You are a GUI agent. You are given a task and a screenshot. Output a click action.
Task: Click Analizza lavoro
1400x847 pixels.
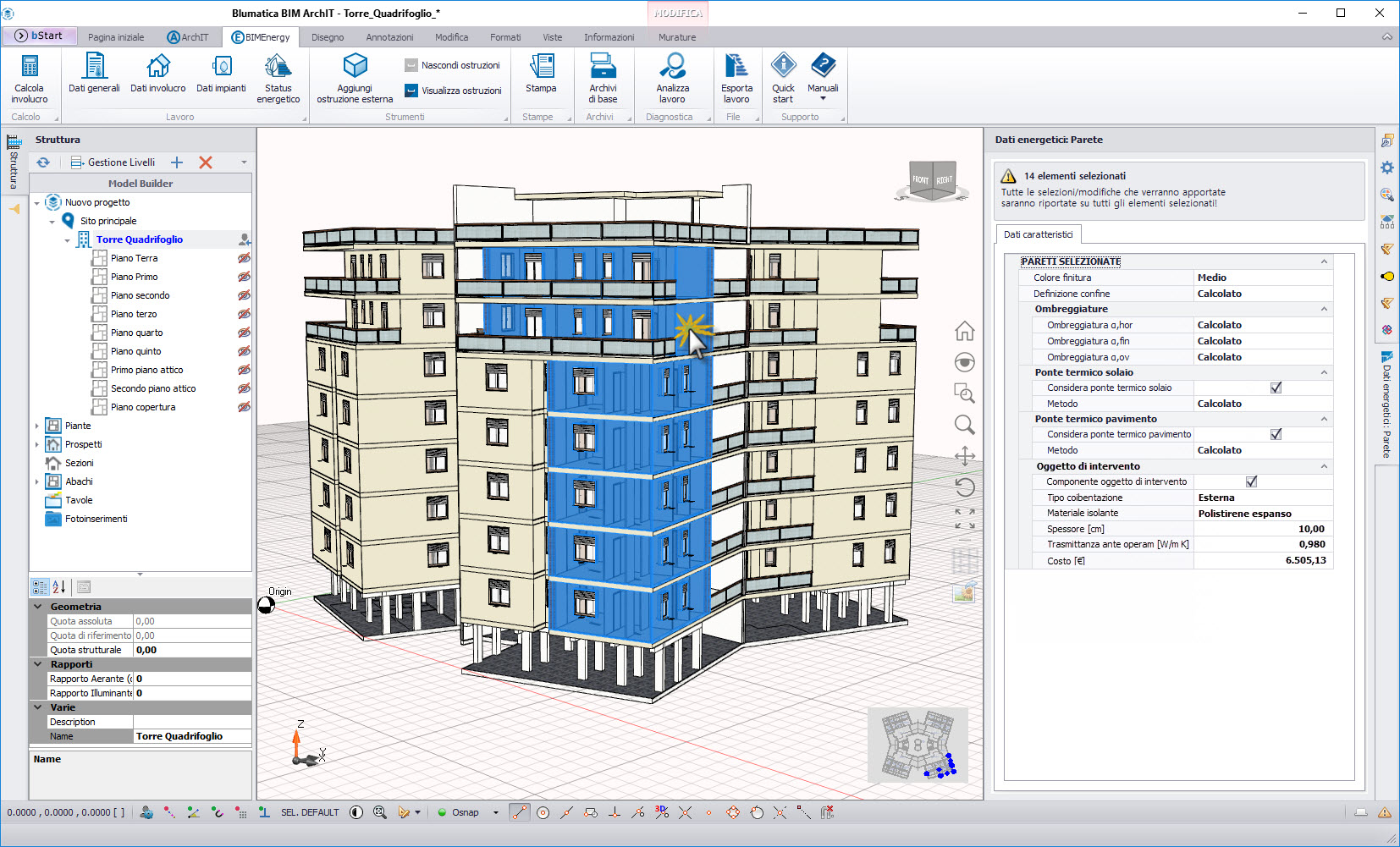tap(673, 79)
